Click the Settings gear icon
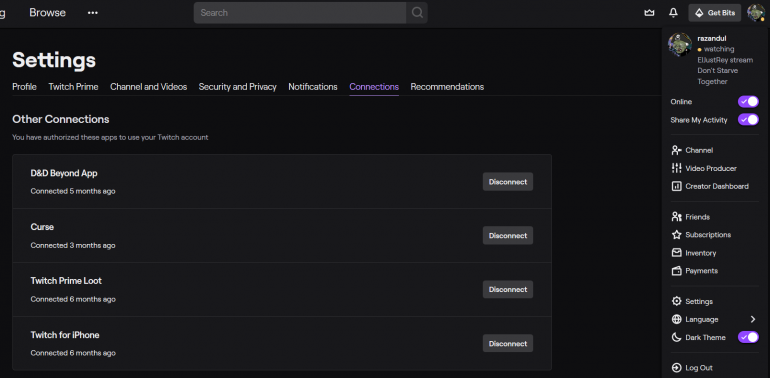 click(x=677, y=301)
